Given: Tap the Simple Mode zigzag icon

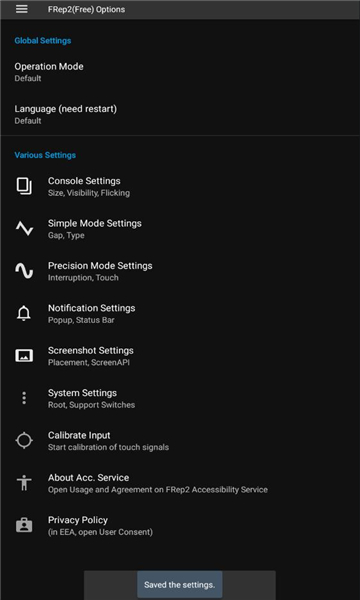Looking at the screenshot, I should tap(24, 229).
